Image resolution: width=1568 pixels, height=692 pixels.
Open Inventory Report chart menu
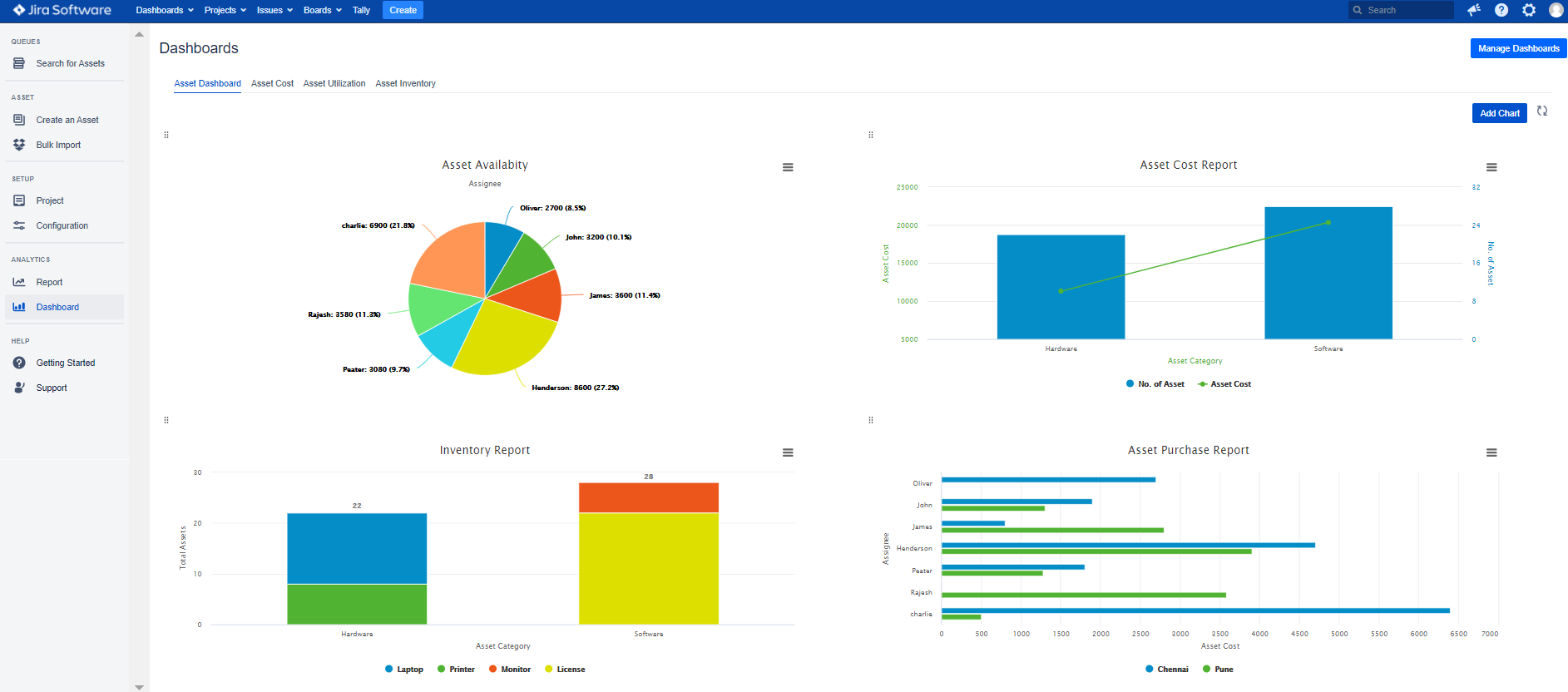point(788,452)
